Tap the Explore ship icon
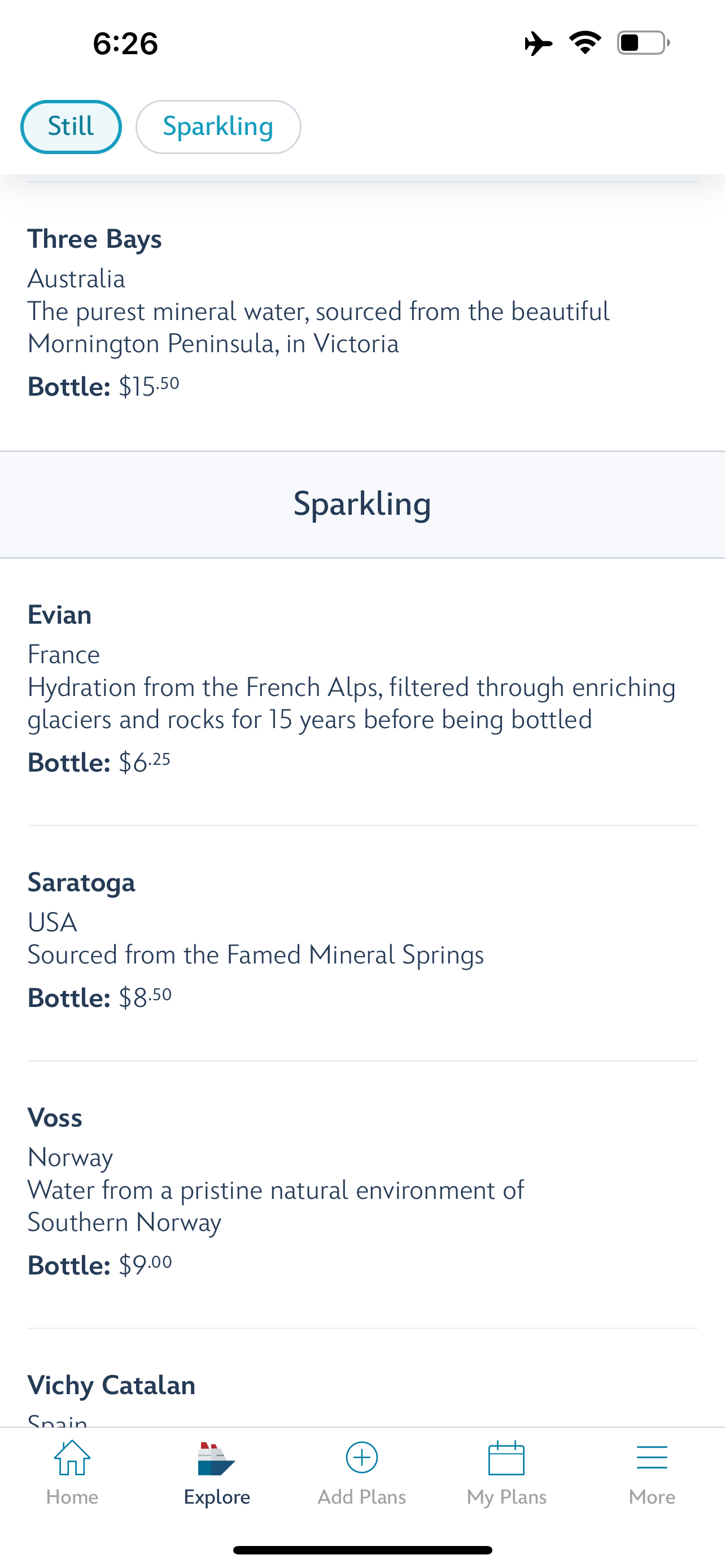 pyautogui.click(x=216, y=1458)
